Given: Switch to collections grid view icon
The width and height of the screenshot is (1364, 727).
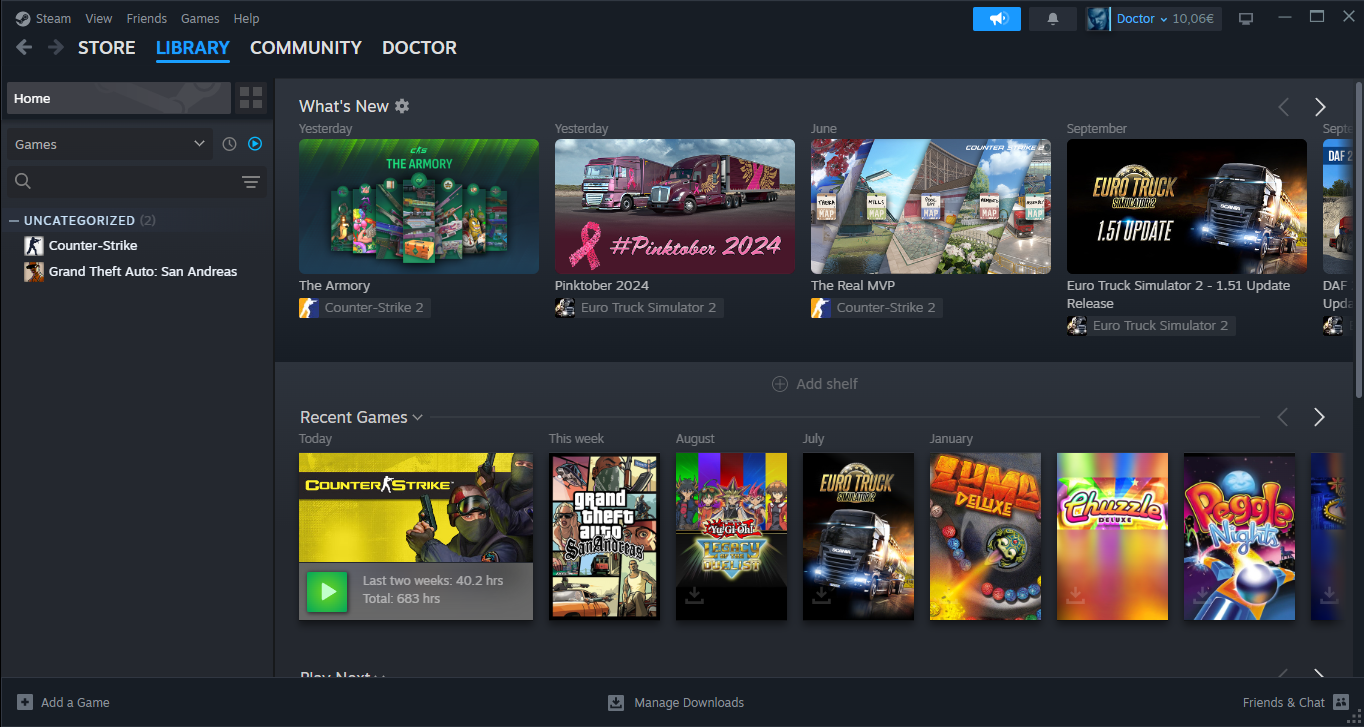Looking at the screenshot, I should point(251,98).
